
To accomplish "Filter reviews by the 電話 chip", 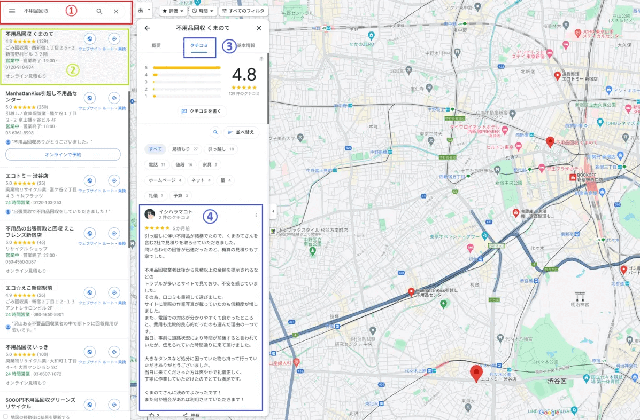I will pyautogui.click(x=157, y=164).
